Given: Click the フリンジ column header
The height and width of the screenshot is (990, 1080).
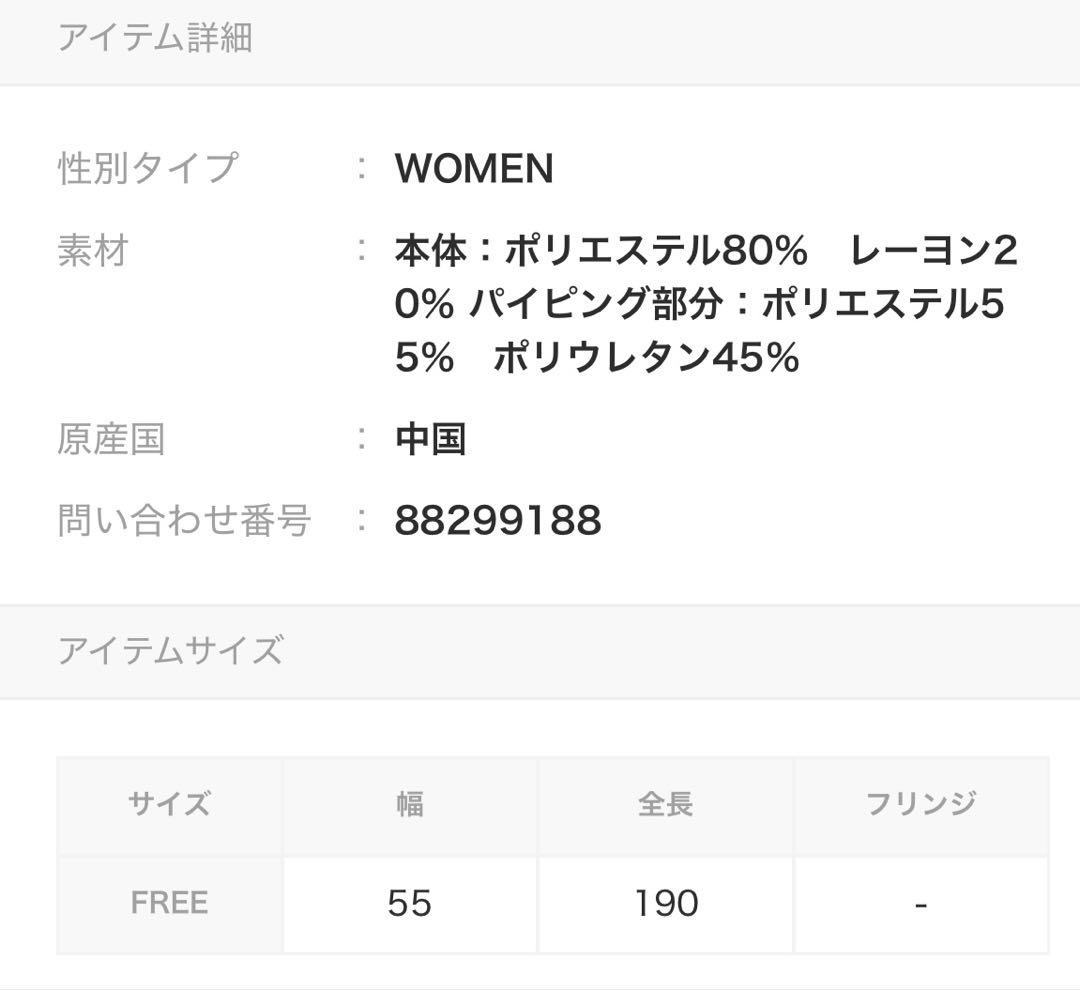Looking at the screenshot, I should pos(921,803).
